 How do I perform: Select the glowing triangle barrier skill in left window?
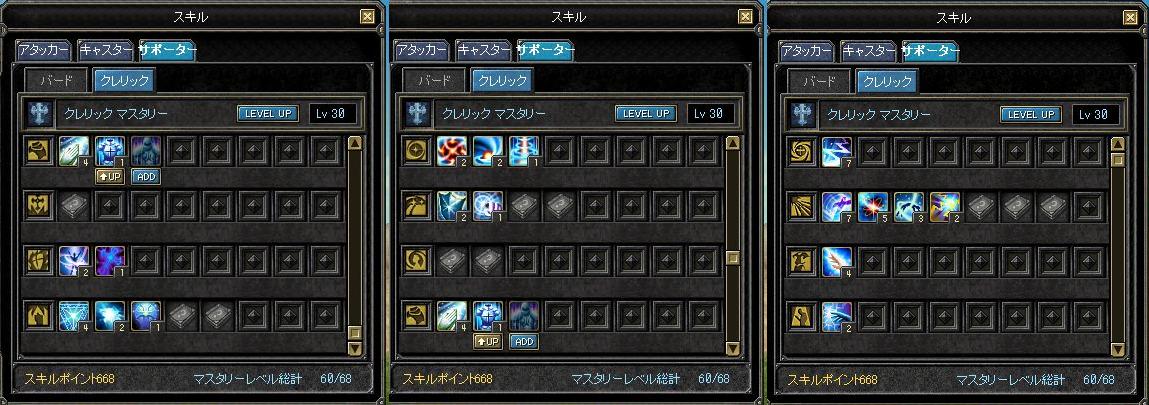tap(74, 316)
